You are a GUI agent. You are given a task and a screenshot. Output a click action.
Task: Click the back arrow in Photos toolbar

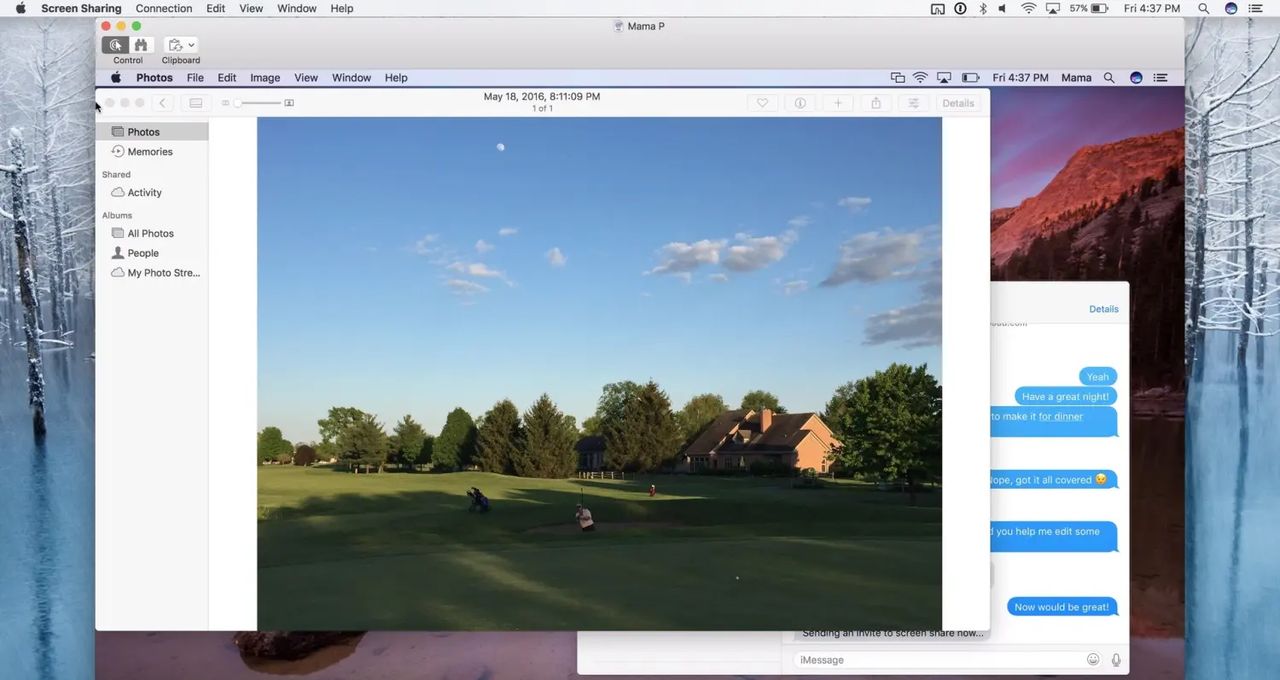(x=162, y=103)
